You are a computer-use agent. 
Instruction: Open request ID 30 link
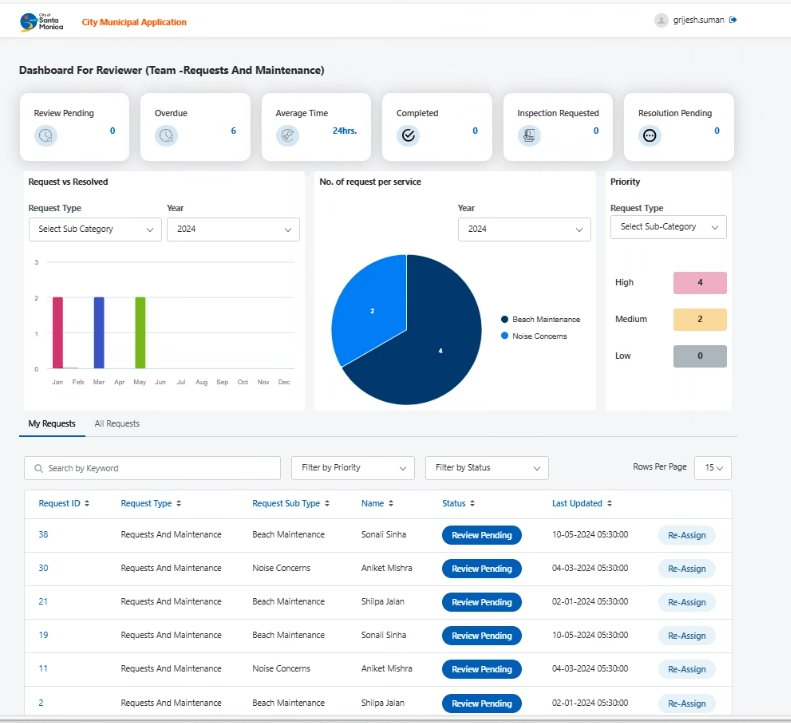[43, 568]
